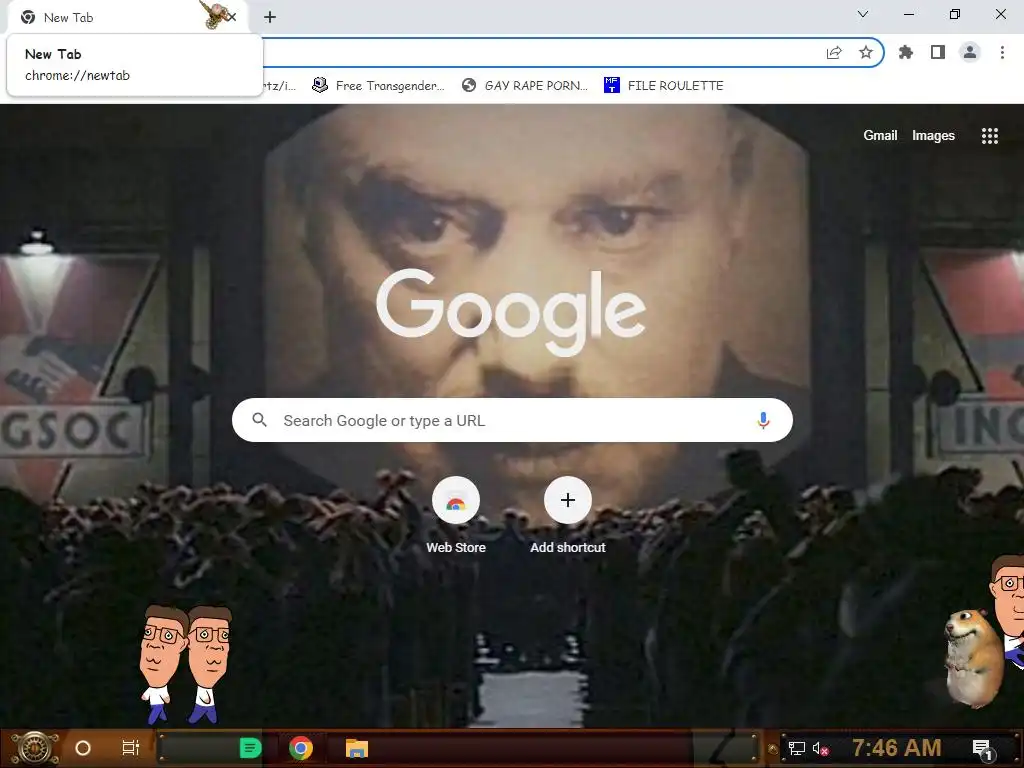Image resolution: width=1024 pixels, height=768 pixels.
Task: Open the Chrome side panel
Action: (938, 52)
